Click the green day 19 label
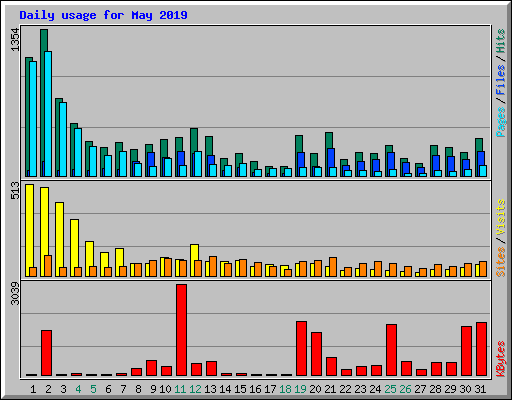The image size is (512, 400). [x=300, y=389]
